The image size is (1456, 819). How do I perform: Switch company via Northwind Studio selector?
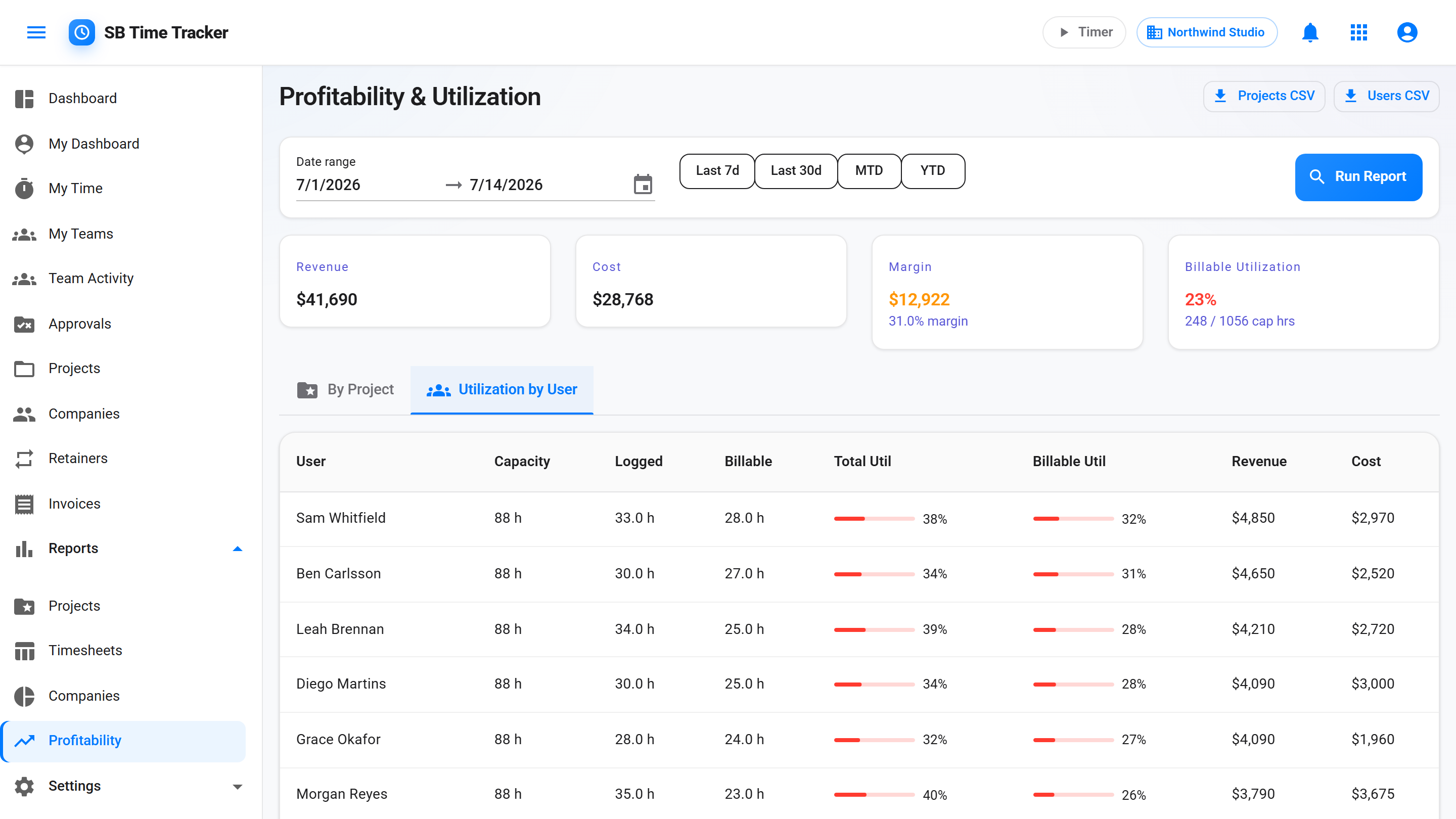tap(1206, 32)
